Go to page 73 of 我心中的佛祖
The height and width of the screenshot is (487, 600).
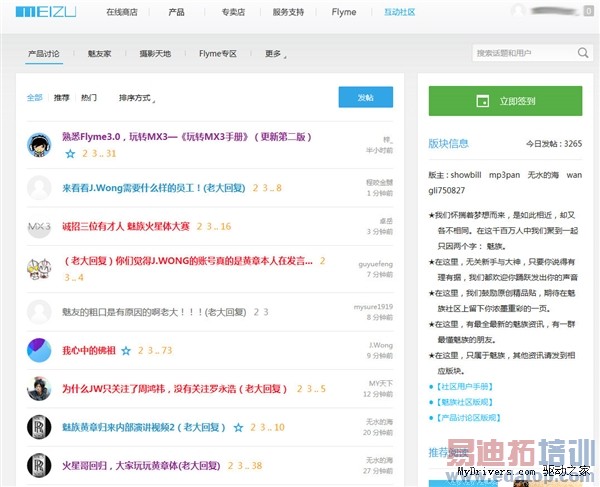[x=167, y=350]
